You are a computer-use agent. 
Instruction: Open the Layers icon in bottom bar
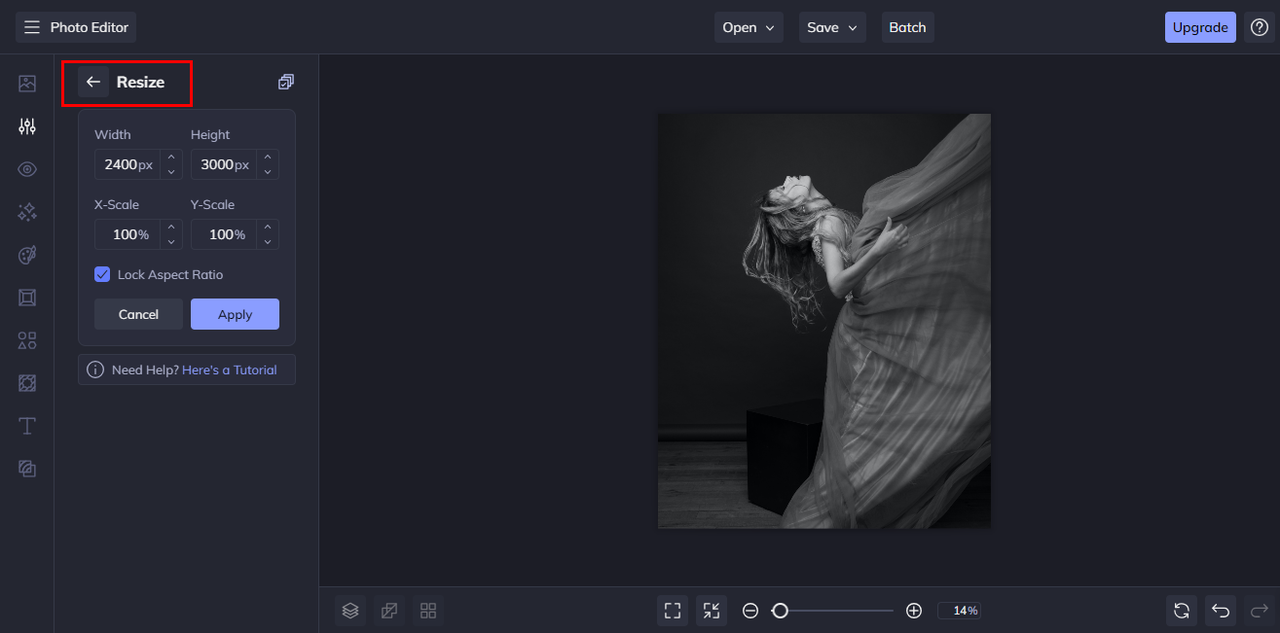(x=350, y=610)
